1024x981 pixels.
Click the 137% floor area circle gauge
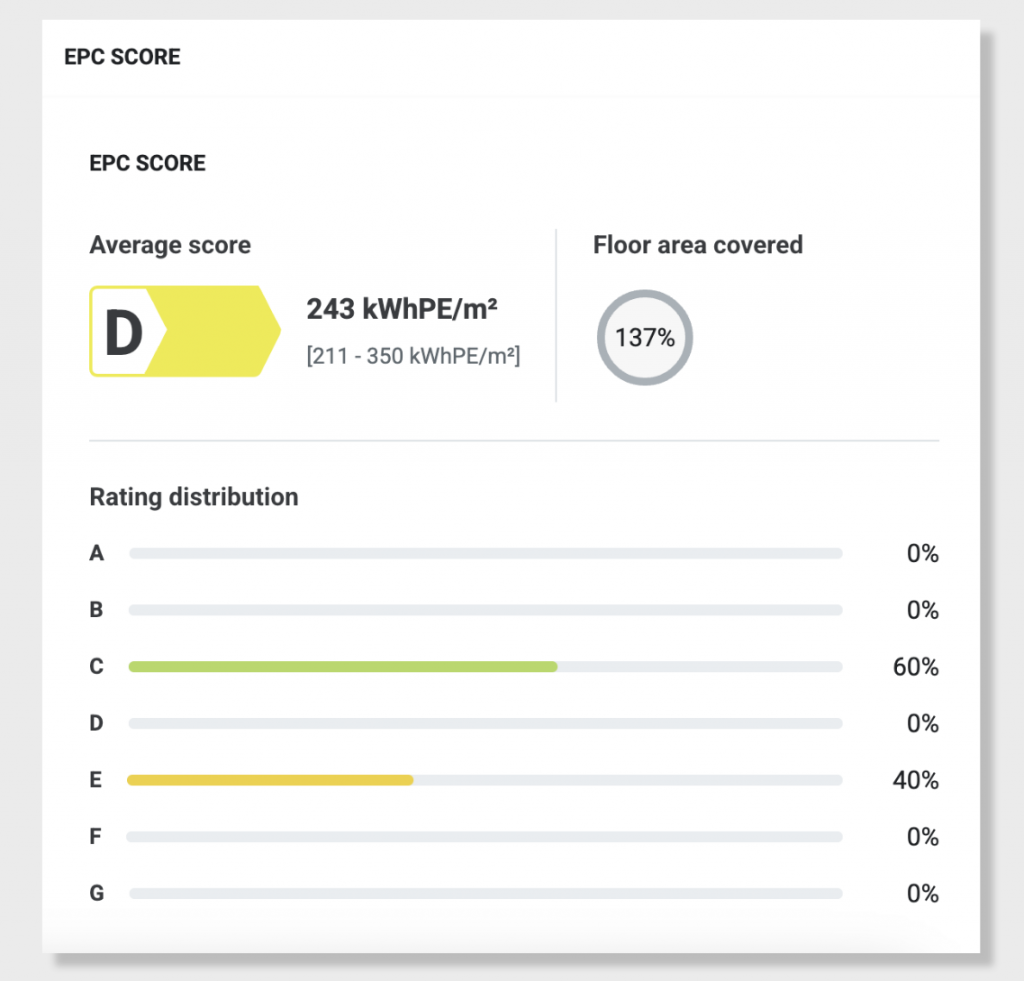[645, 338]
